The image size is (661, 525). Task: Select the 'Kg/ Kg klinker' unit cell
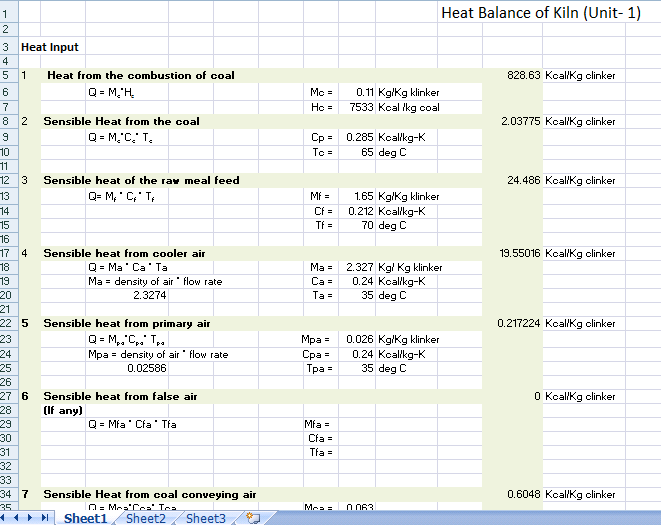[410, 267]
